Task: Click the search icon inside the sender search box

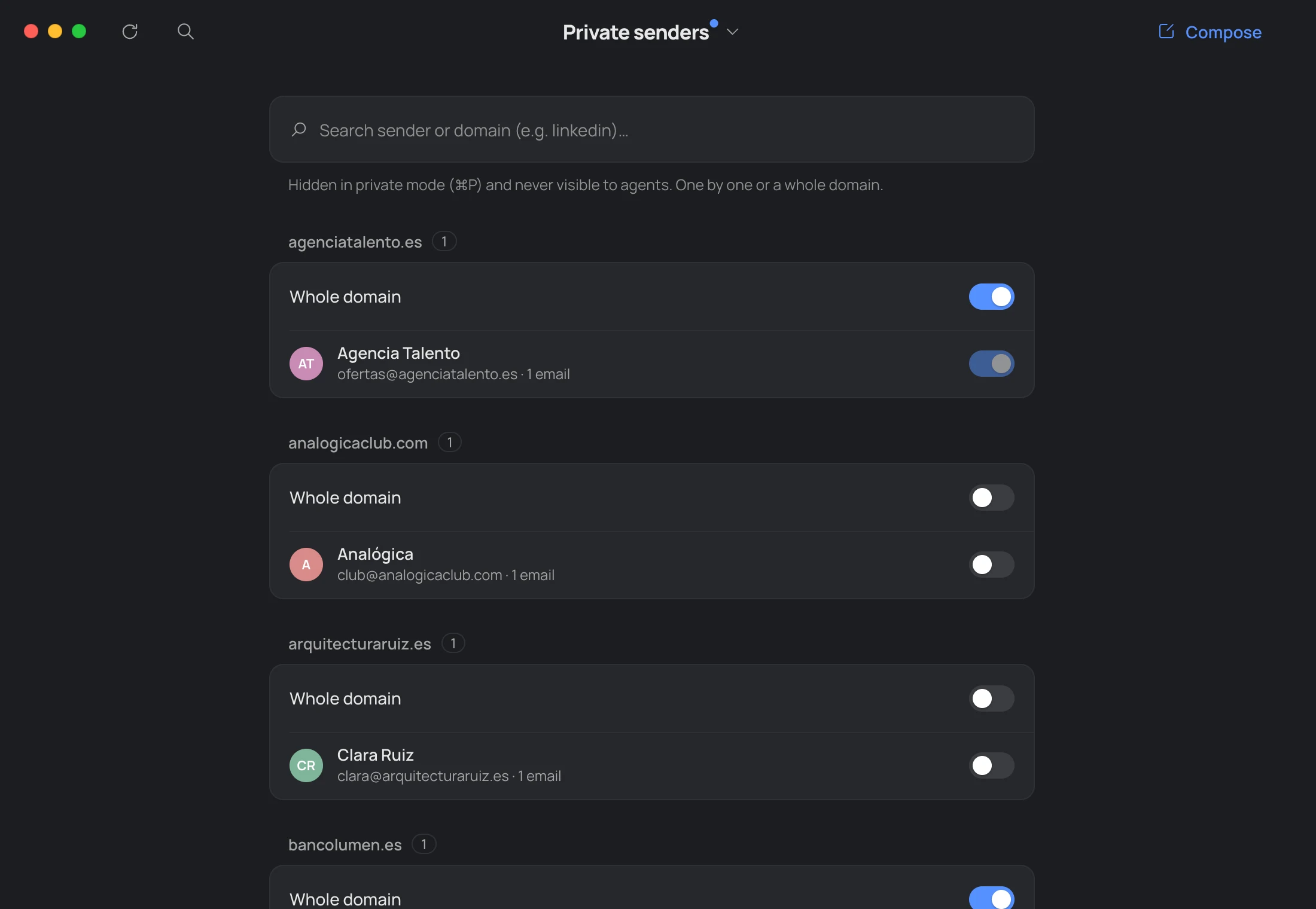Action: pyautogui.click(x=299, y=130)
